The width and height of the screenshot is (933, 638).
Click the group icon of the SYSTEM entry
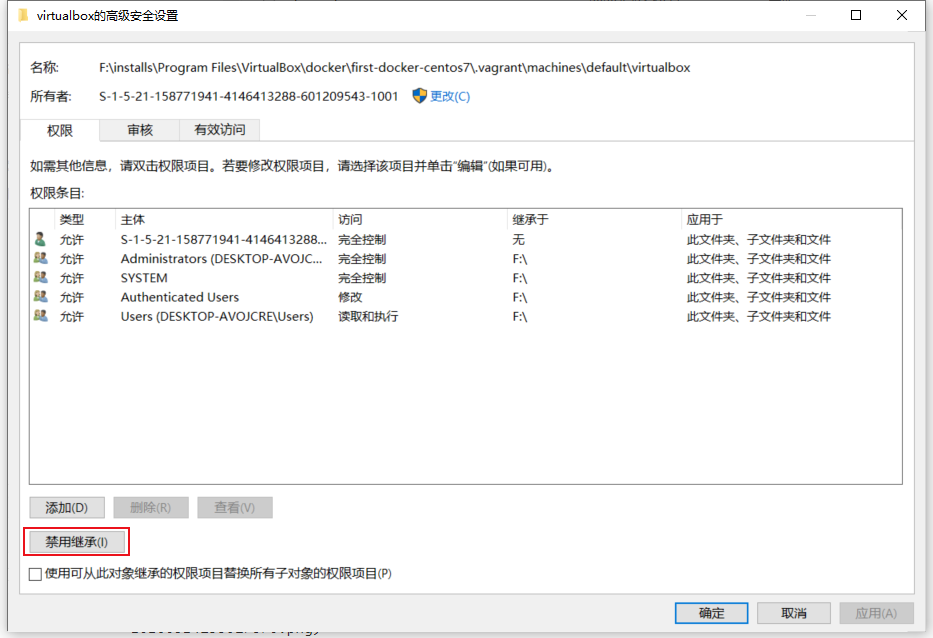click(x=40, y=277)
